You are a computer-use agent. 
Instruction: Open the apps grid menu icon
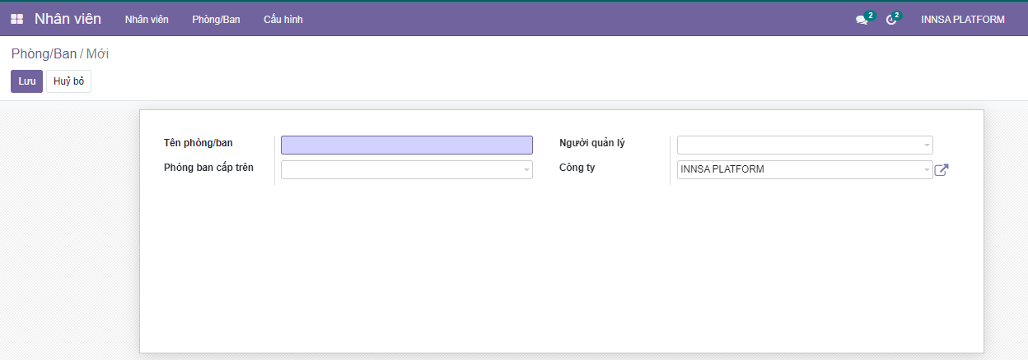pos(17,20)
